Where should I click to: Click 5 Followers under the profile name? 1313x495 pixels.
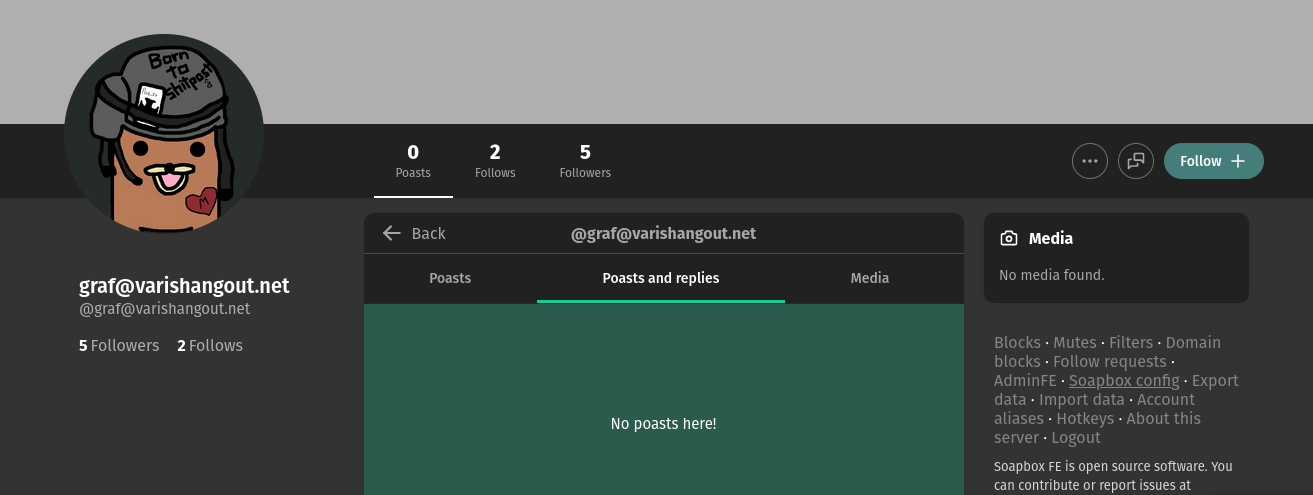(x=119, y=345)
